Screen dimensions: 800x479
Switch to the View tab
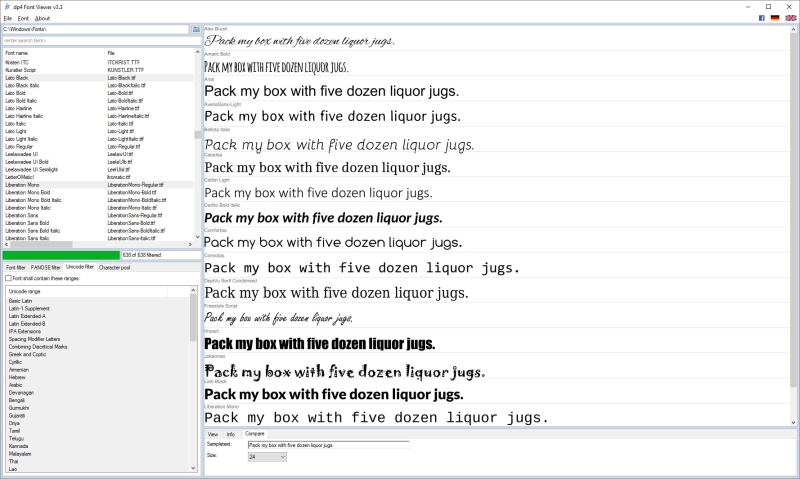[213, 434]
